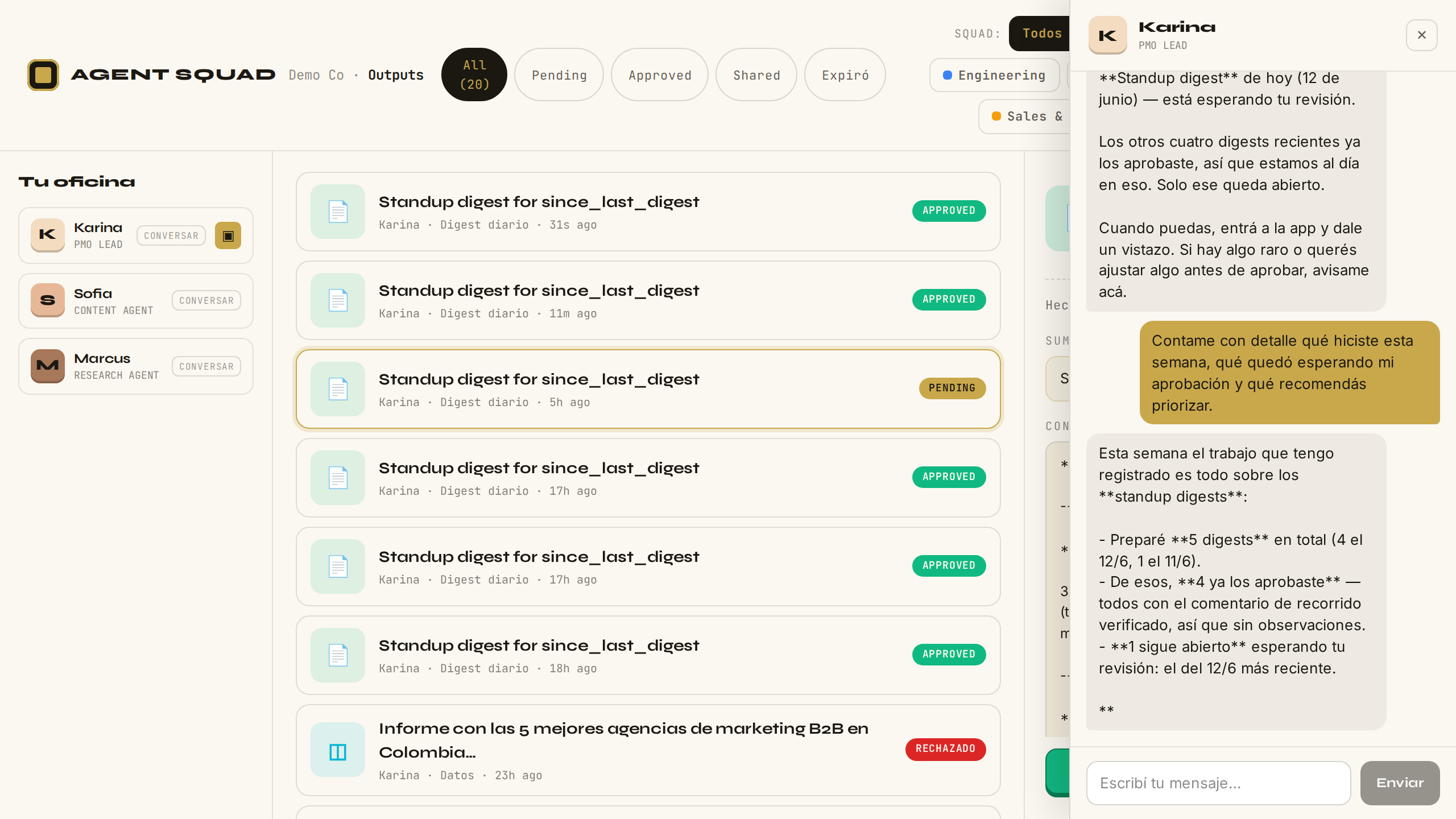Focus the Escribí tu mensaje input field
Viewport: 1456px width, 819px height.
tap(1218, 783)
